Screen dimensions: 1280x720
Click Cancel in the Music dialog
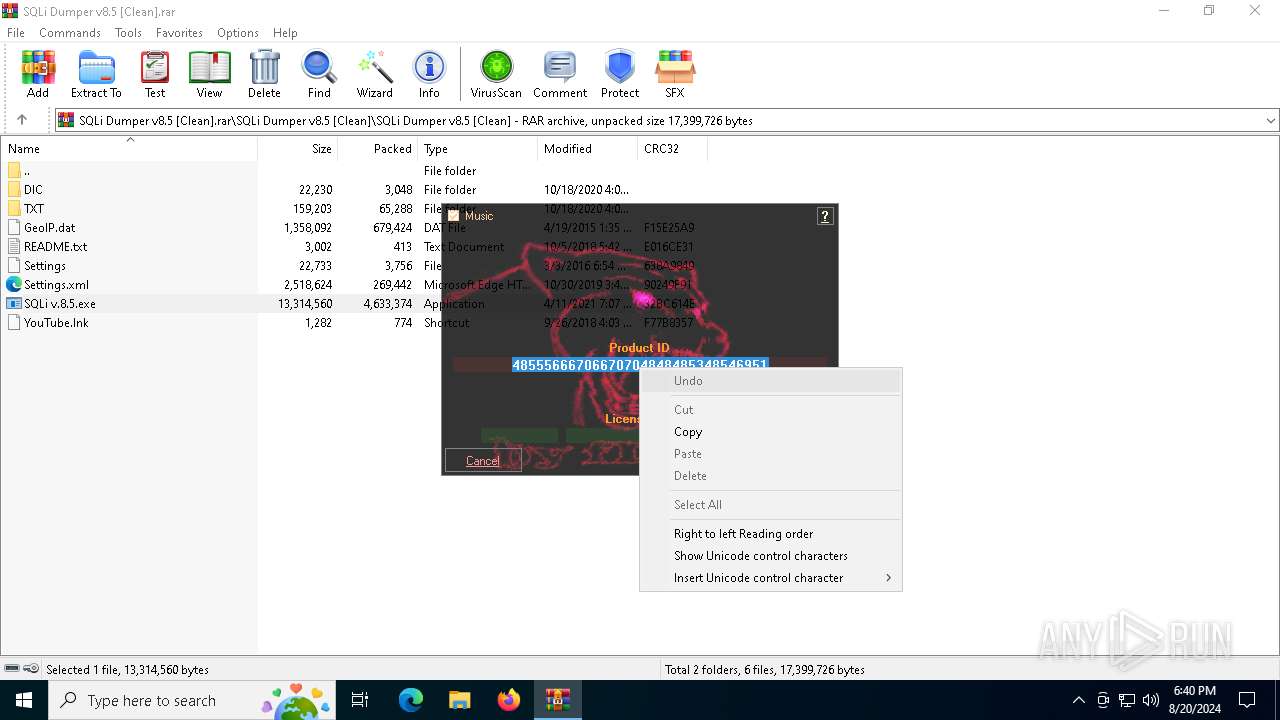tap(483, 461)
